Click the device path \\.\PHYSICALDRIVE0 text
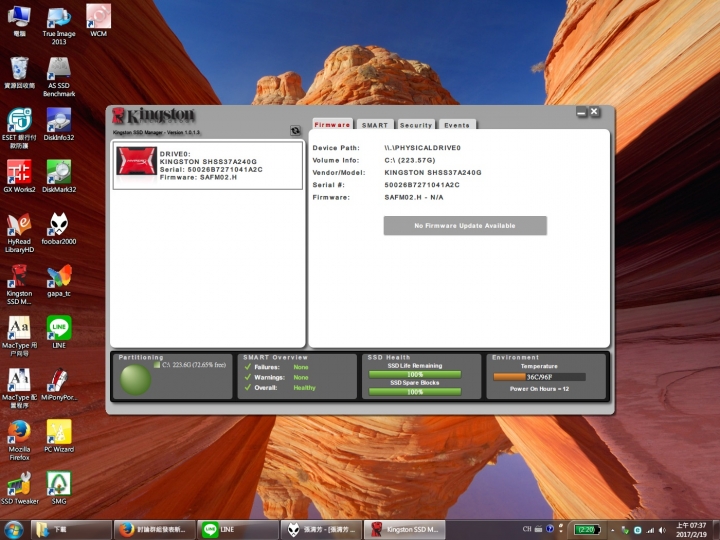The height and width of the screenshot is (540, 720). (422, 148)
